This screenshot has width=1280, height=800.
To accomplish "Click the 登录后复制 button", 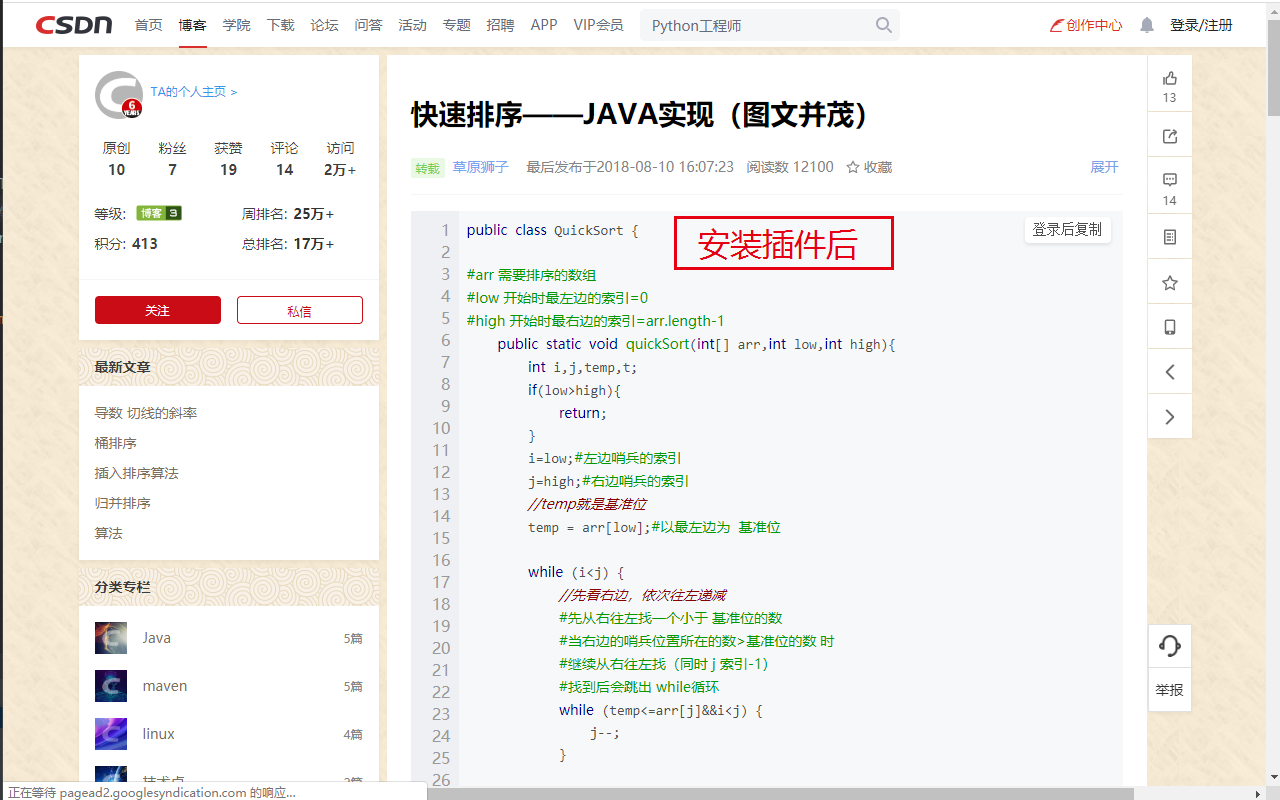I will [x=1067, y=230].
